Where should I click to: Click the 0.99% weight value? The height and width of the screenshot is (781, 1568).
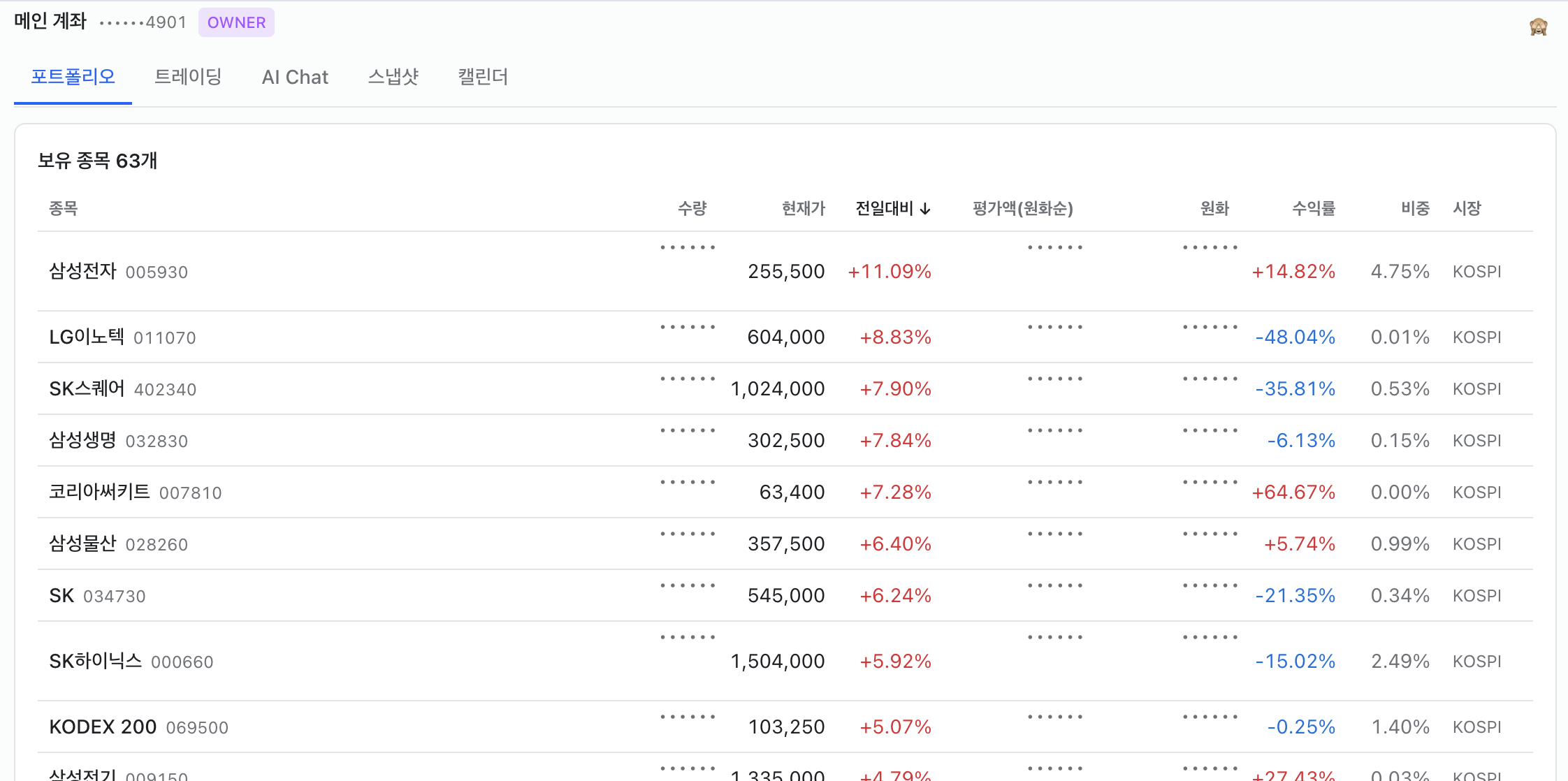[1400, 543]
